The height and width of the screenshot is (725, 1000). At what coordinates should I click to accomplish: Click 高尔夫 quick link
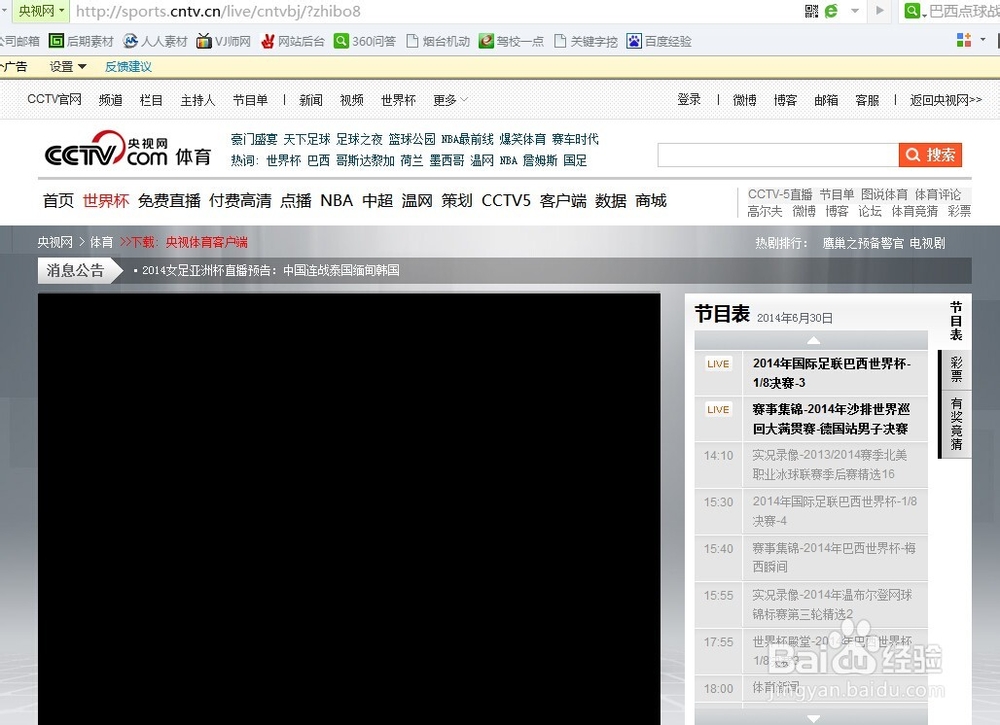click(765, 211)
